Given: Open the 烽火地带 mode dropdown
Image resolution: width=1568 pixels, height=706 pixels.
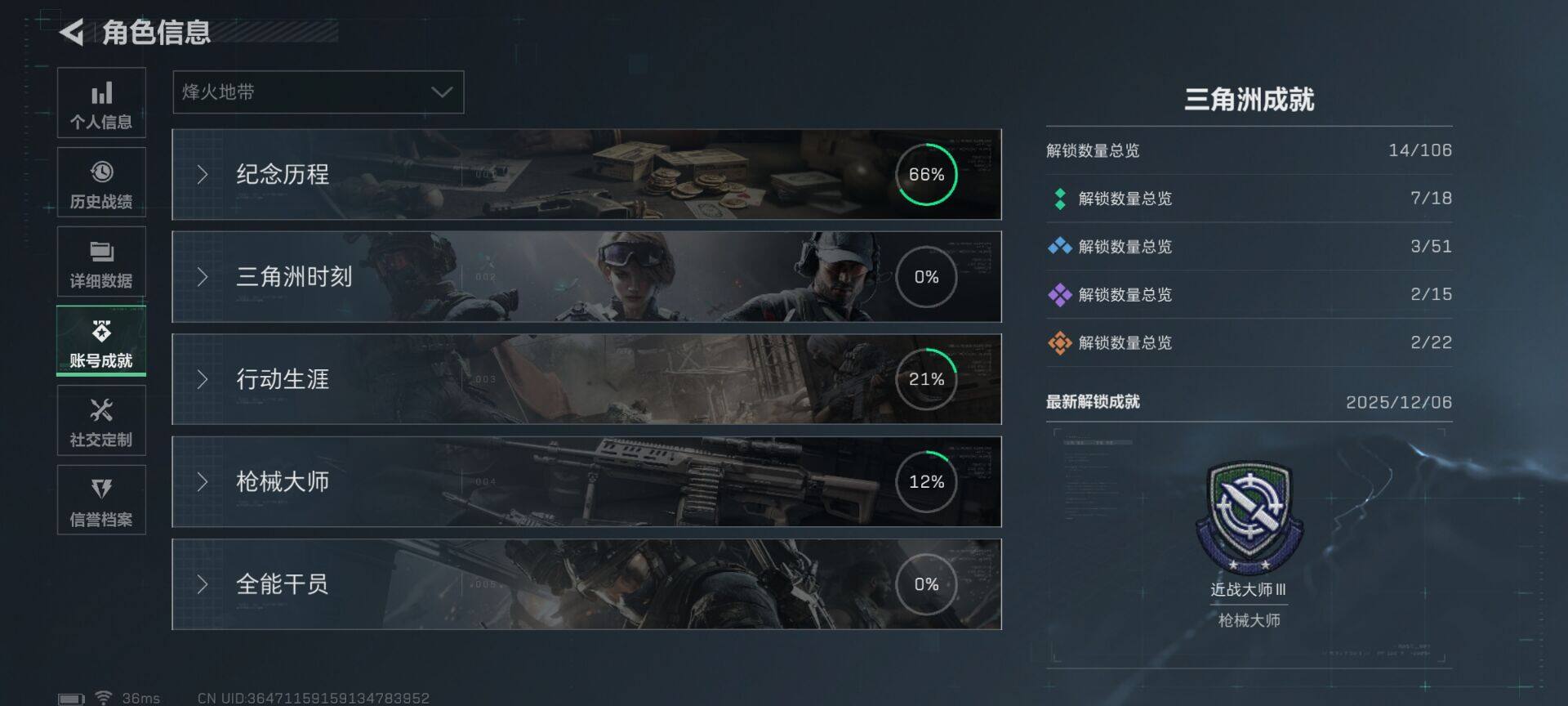Looking at the screenshot, I should [318, 92].
